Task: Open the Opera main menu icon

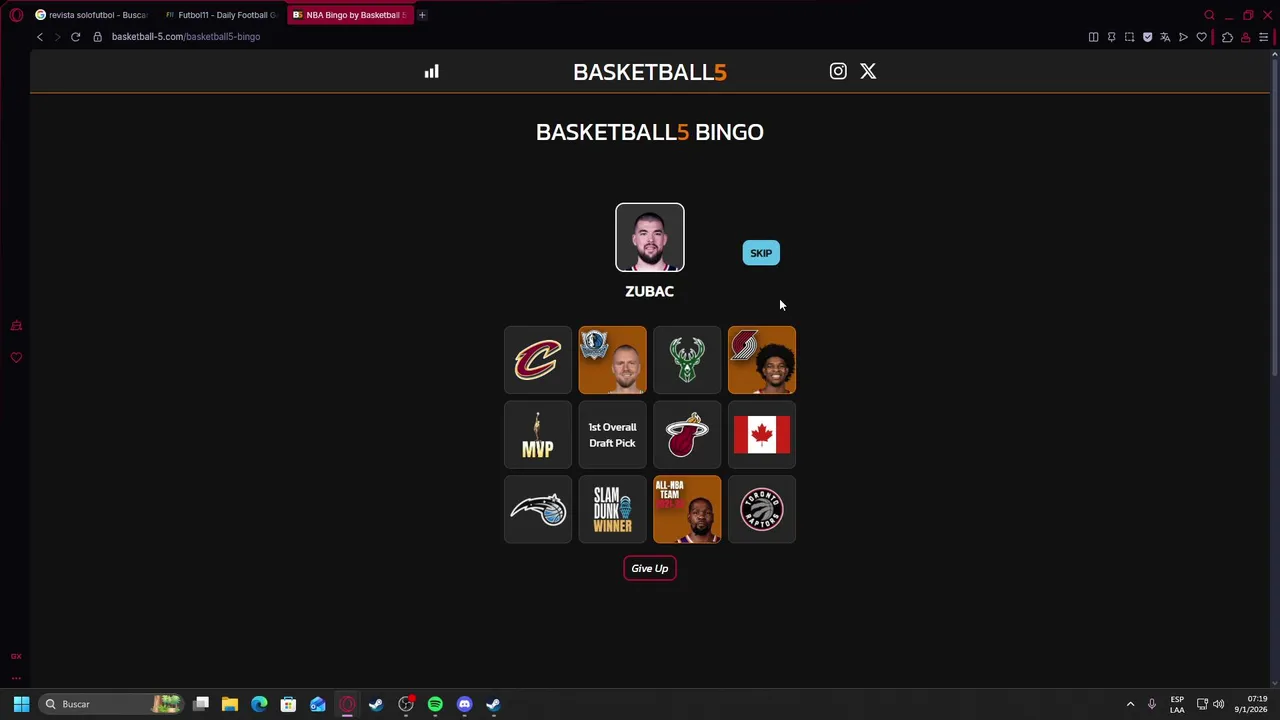Action: [16, 15]
